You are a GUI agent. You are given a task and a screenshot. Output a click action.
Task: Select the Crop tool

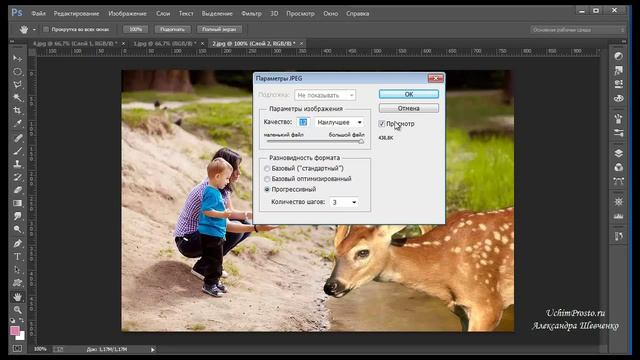pyautogui.click(x=17, y=111)
